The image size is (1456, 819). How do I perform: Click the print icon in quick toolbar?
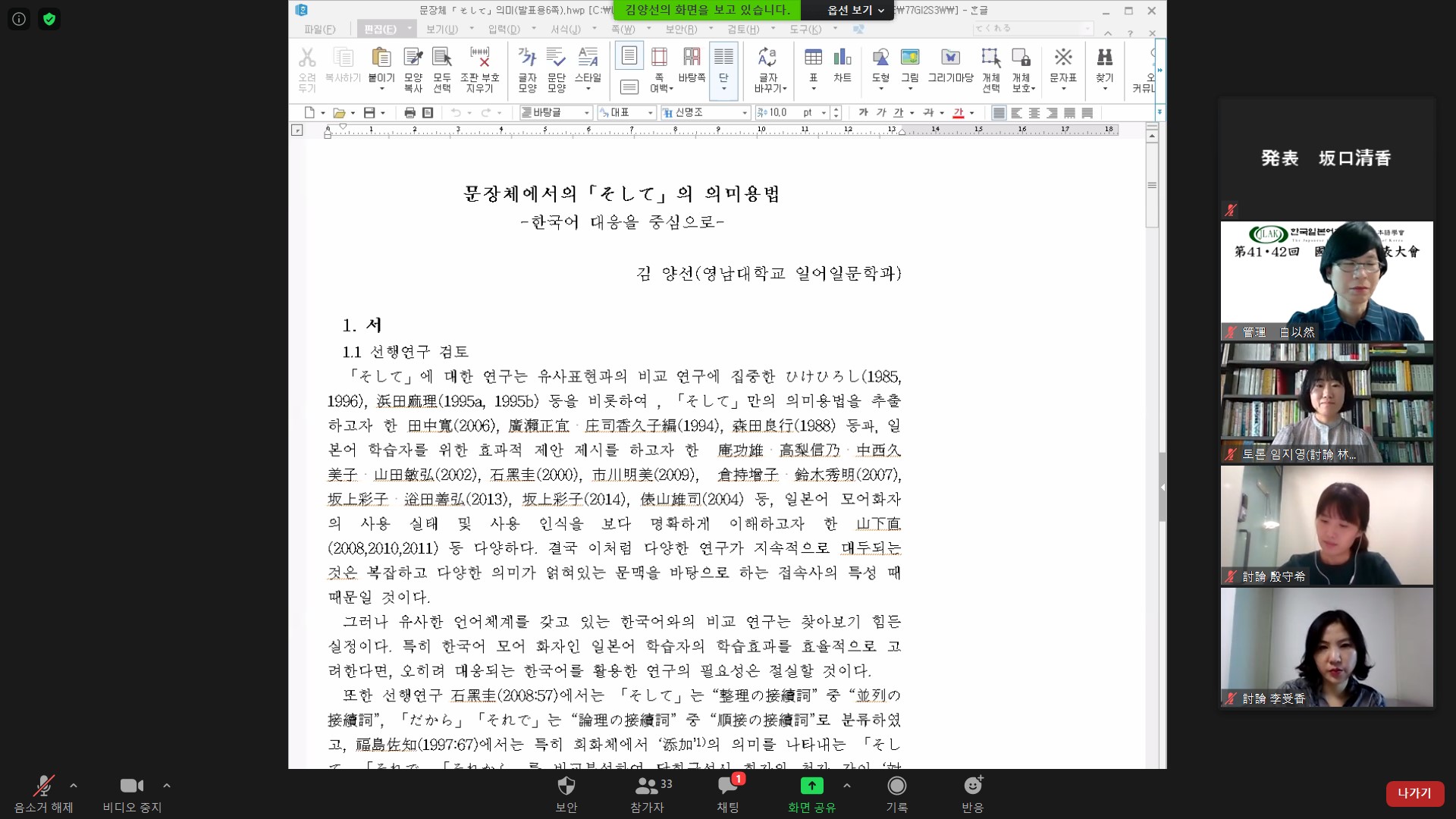click(409, 113)
